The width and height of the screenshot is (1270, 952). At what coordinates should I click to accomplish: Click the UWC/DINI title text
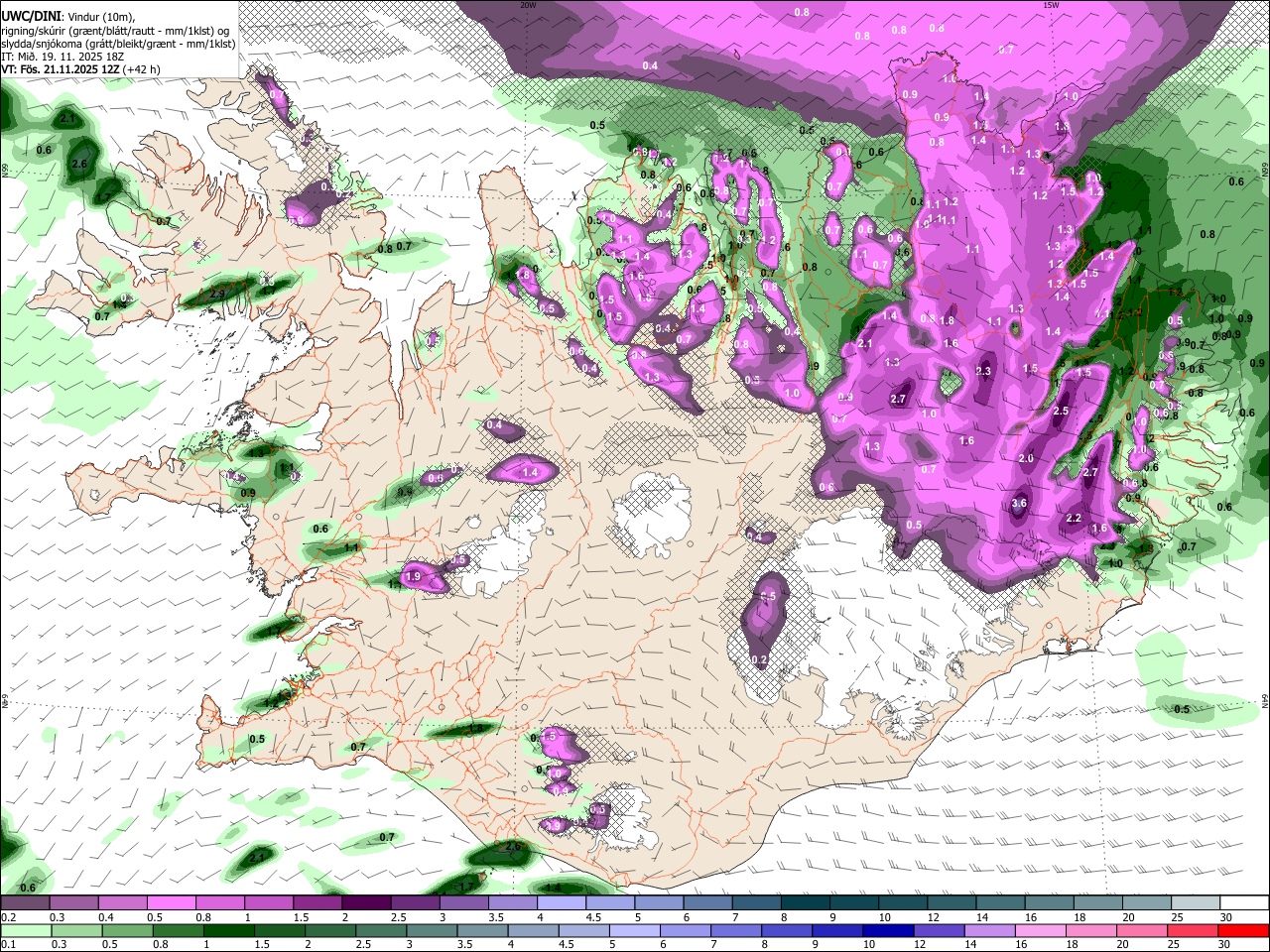pos(31,18)
